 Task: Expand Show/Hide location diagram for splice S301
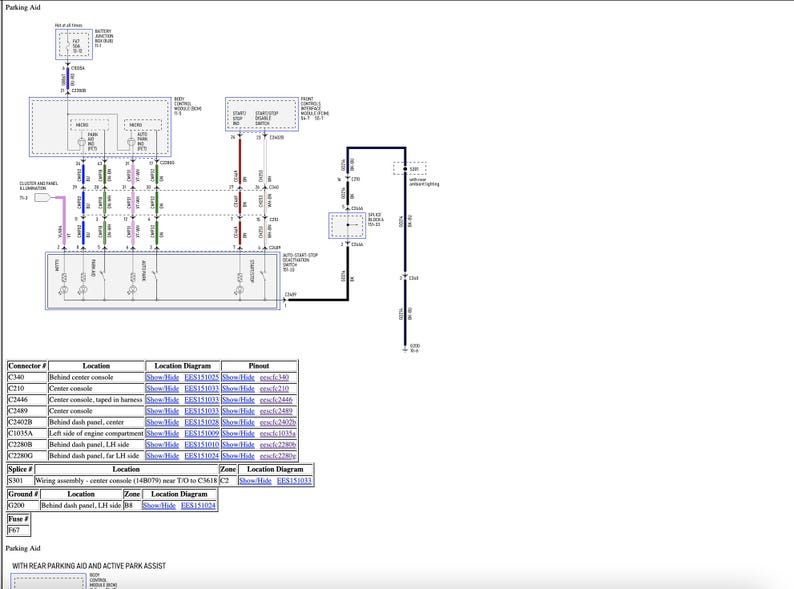[255, 481]
